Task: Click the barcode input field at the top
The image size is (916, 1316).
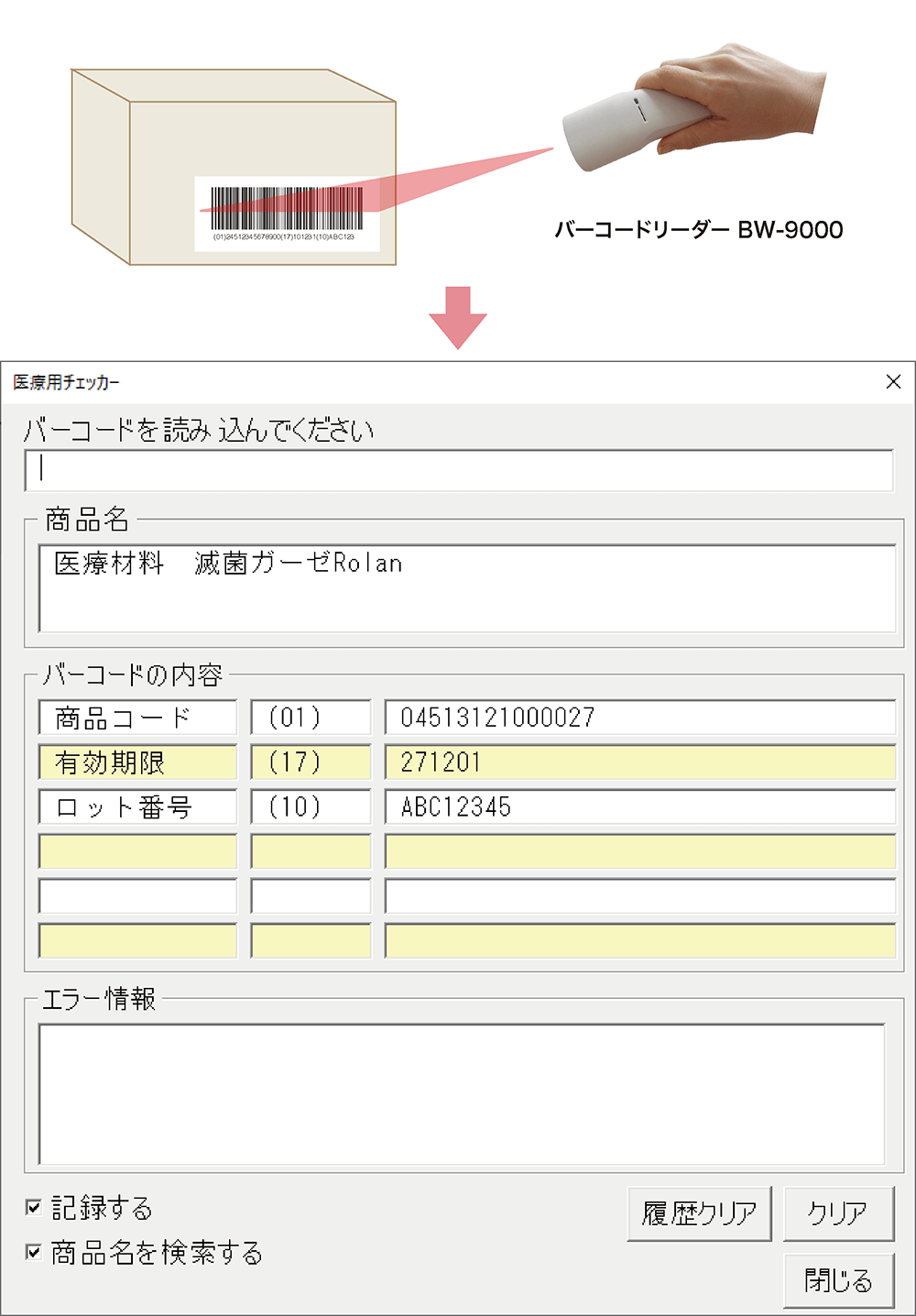Action: (458, 470)
